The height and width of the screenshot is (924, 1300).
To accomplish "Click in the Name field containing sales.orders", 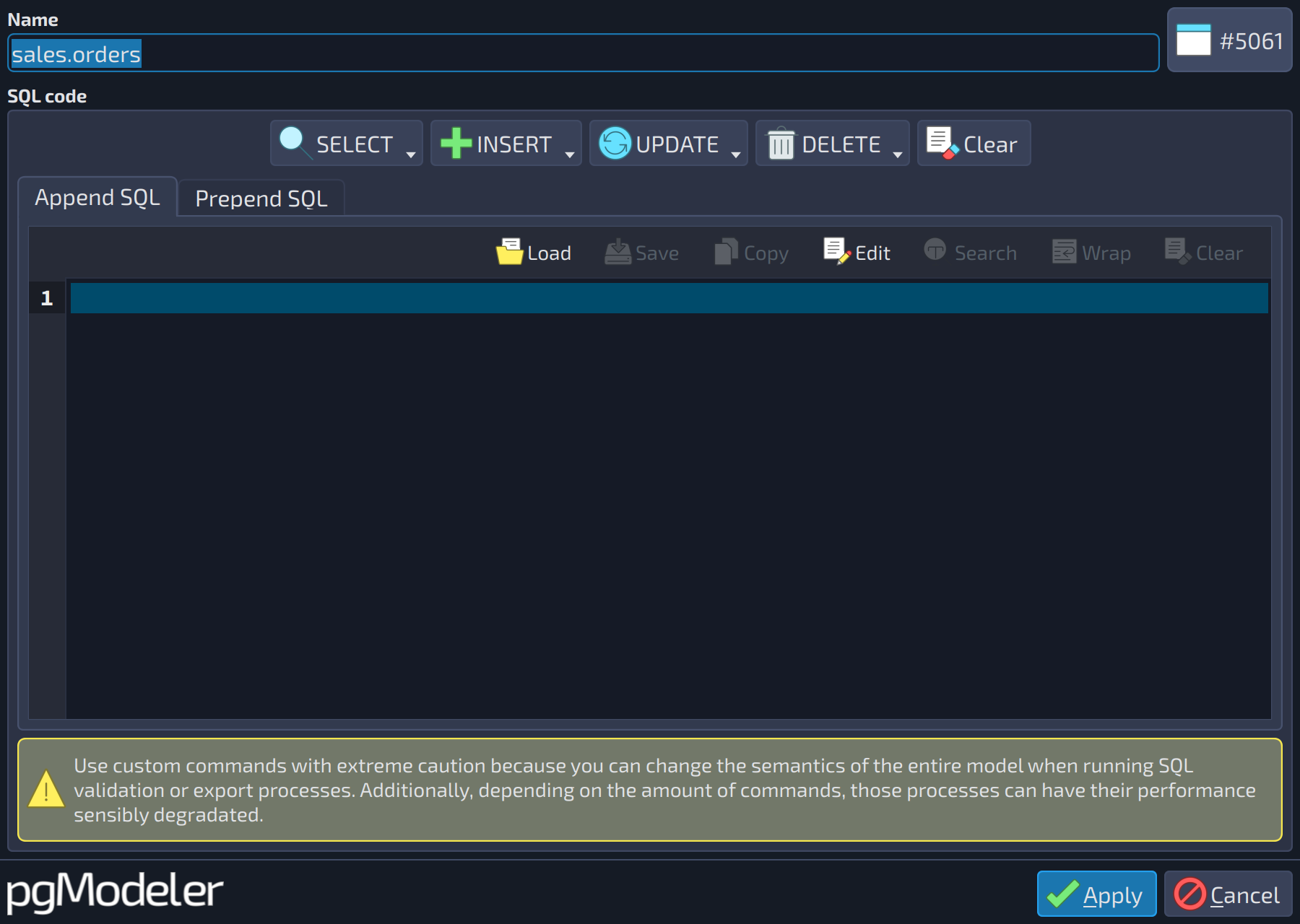I will coord(583,53).
